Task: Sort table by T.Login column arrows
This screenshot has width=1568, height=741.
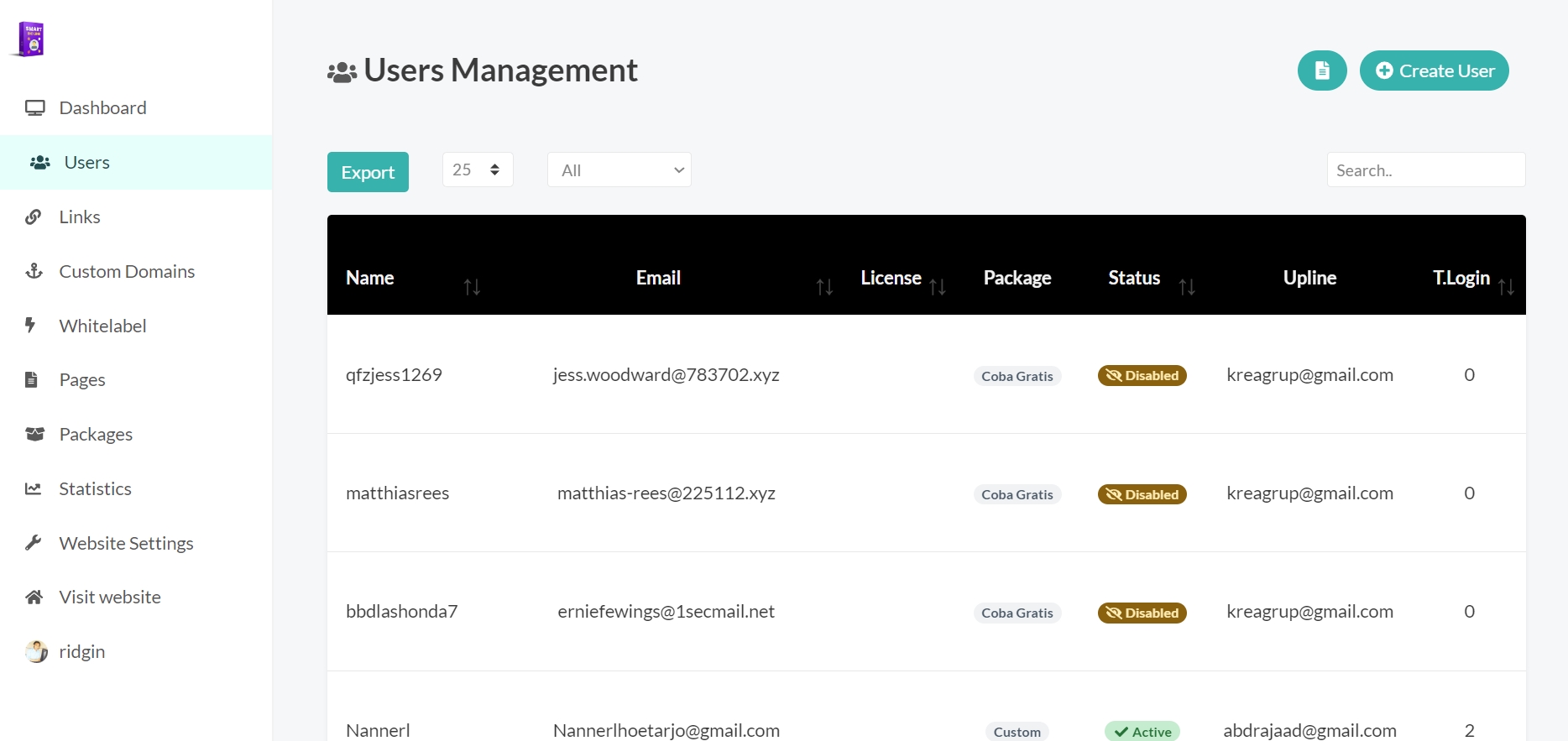Action: (1506, 287)
